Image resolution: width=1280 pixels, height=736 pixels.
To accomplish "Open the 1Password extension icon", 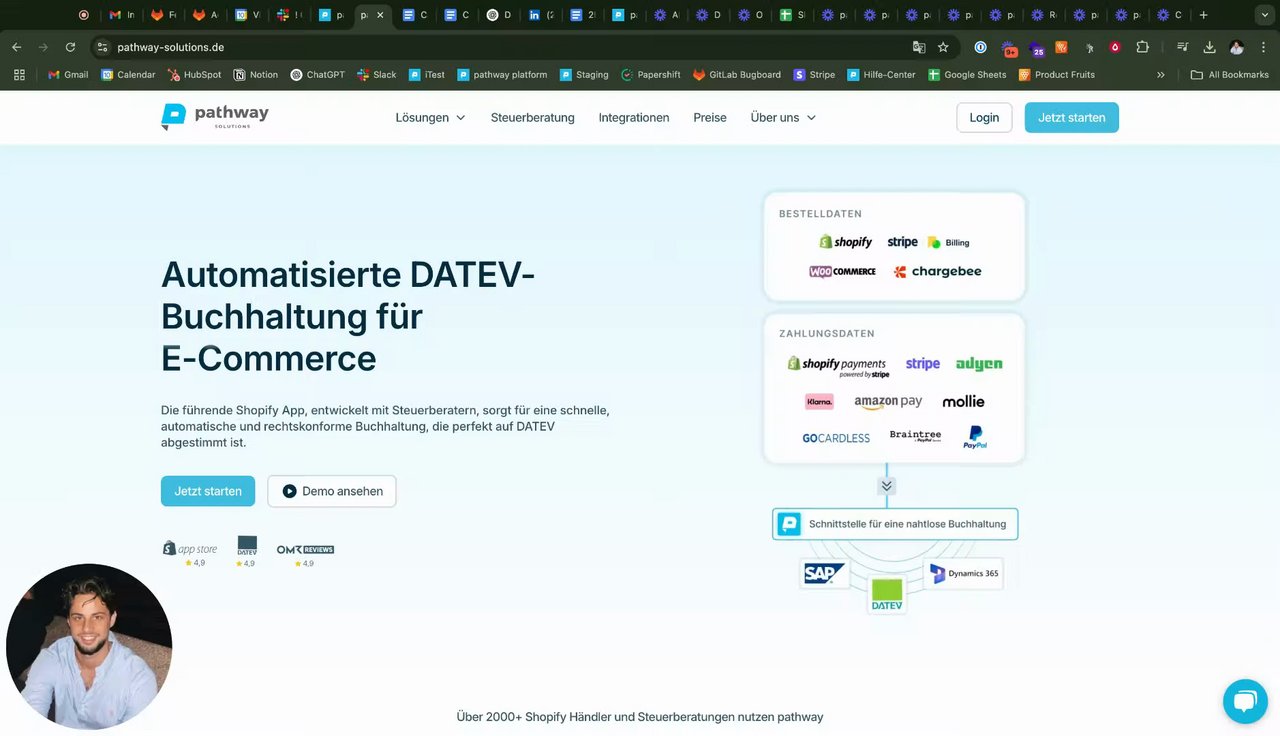I will 980,47.
